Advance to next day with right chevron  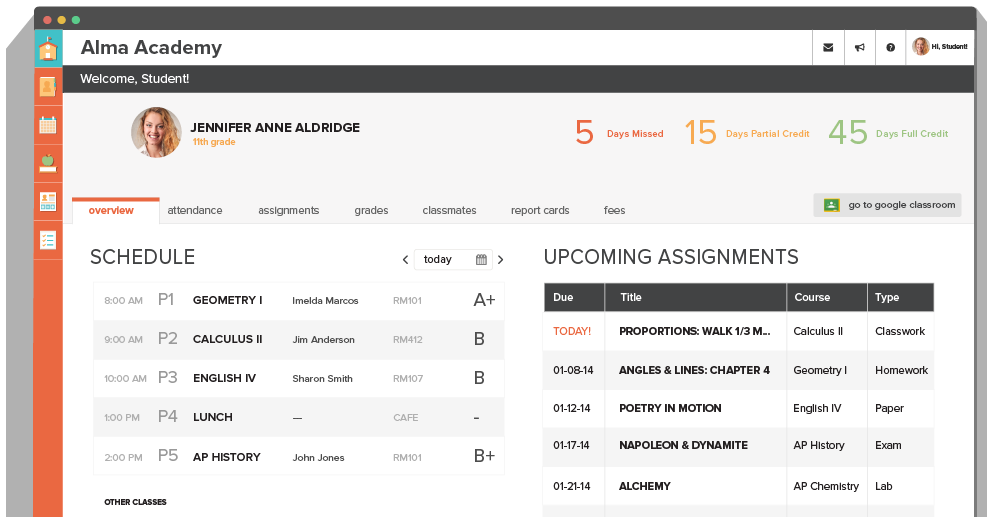501,260
